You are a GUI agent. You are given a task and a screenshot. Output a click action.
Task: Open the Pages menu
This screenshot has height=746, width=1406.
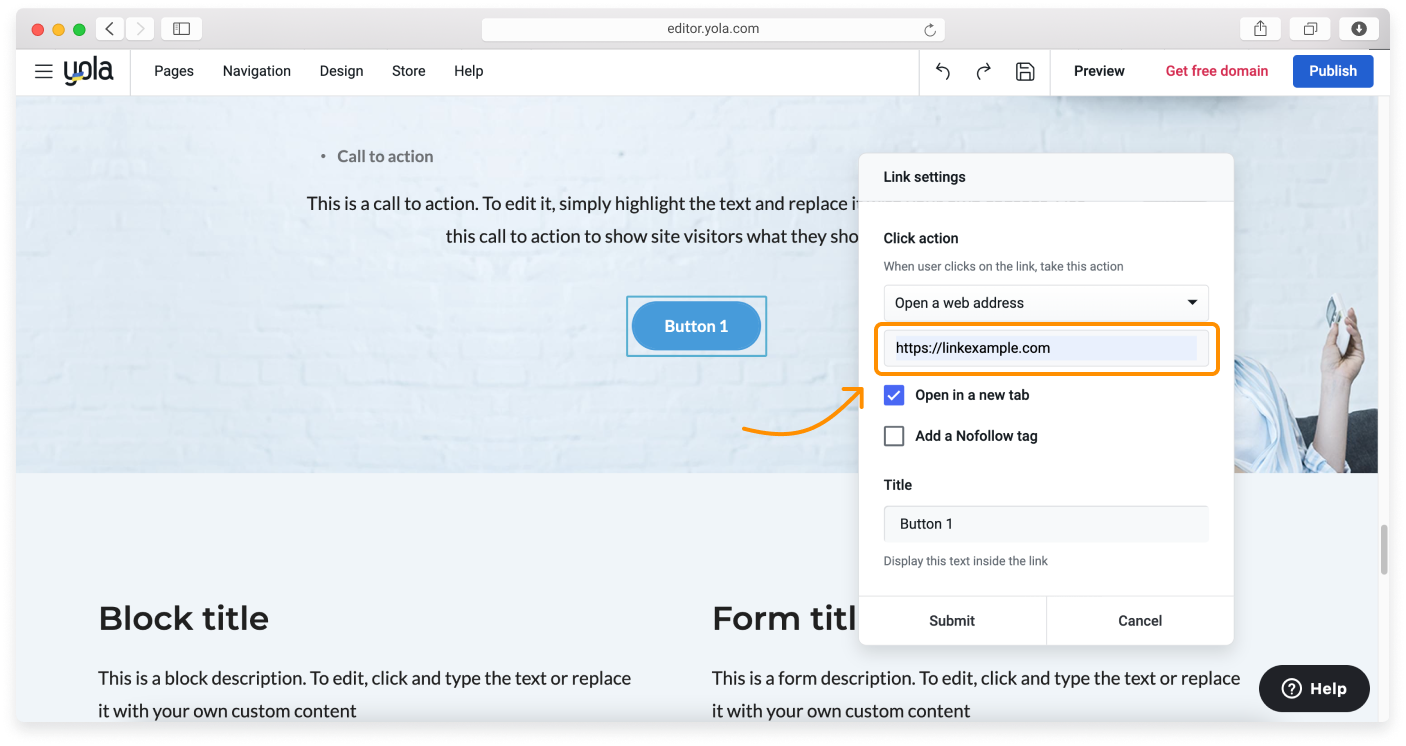(174, 71)
